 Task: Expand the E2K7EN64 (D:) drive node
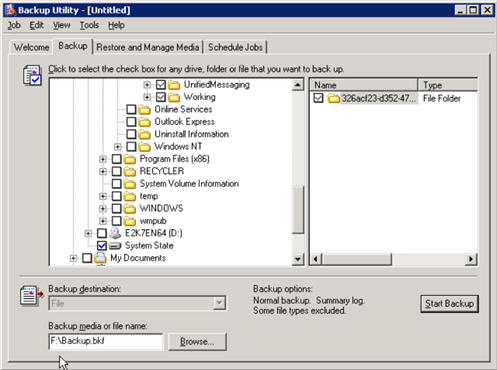click(x=88, y=233)
